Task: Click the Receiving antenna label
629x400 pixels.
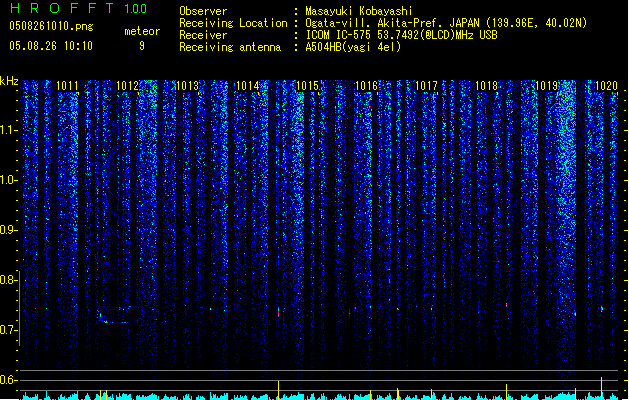Action: (230, 47)
